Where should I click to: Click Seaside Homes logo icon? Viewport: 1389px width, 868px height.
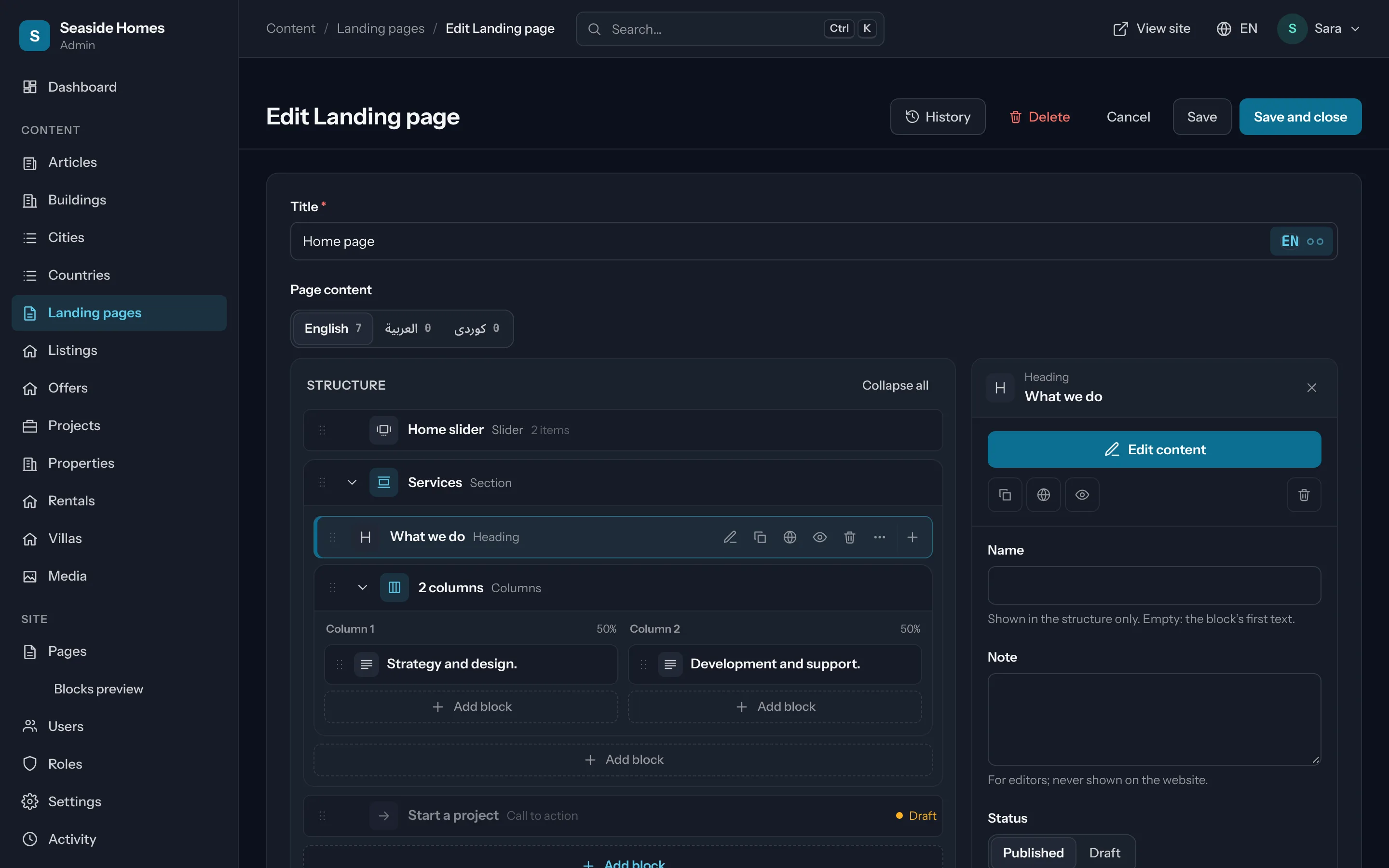34,36
